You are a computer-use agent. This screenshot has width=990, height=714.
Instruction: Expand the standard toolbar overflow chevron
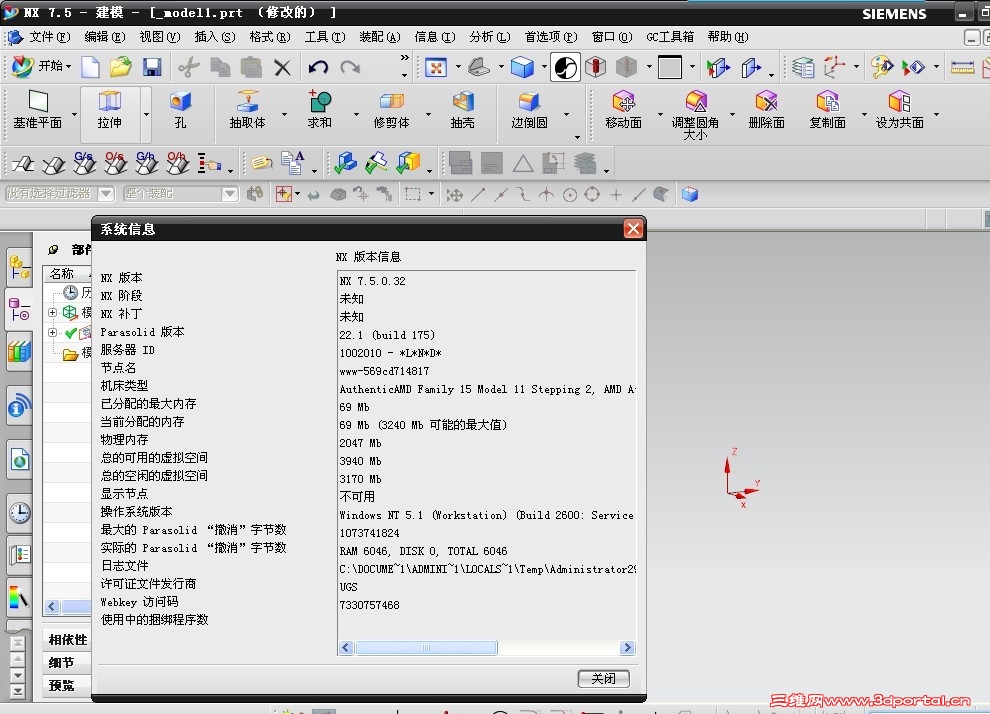click(405, 57)
